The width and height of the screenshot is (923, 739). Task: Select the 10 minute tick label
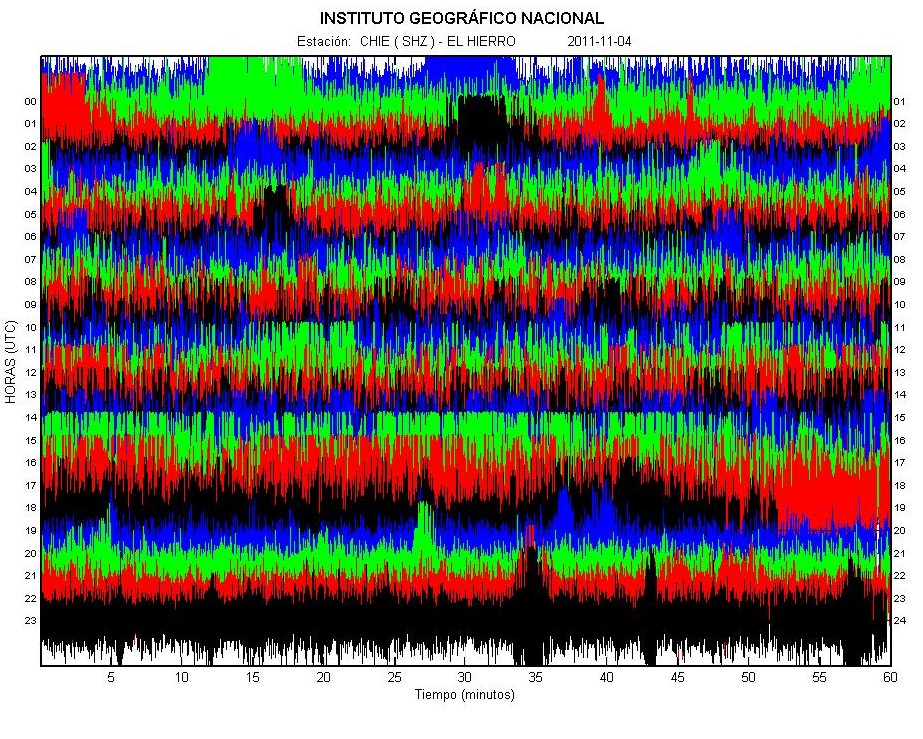182,677
